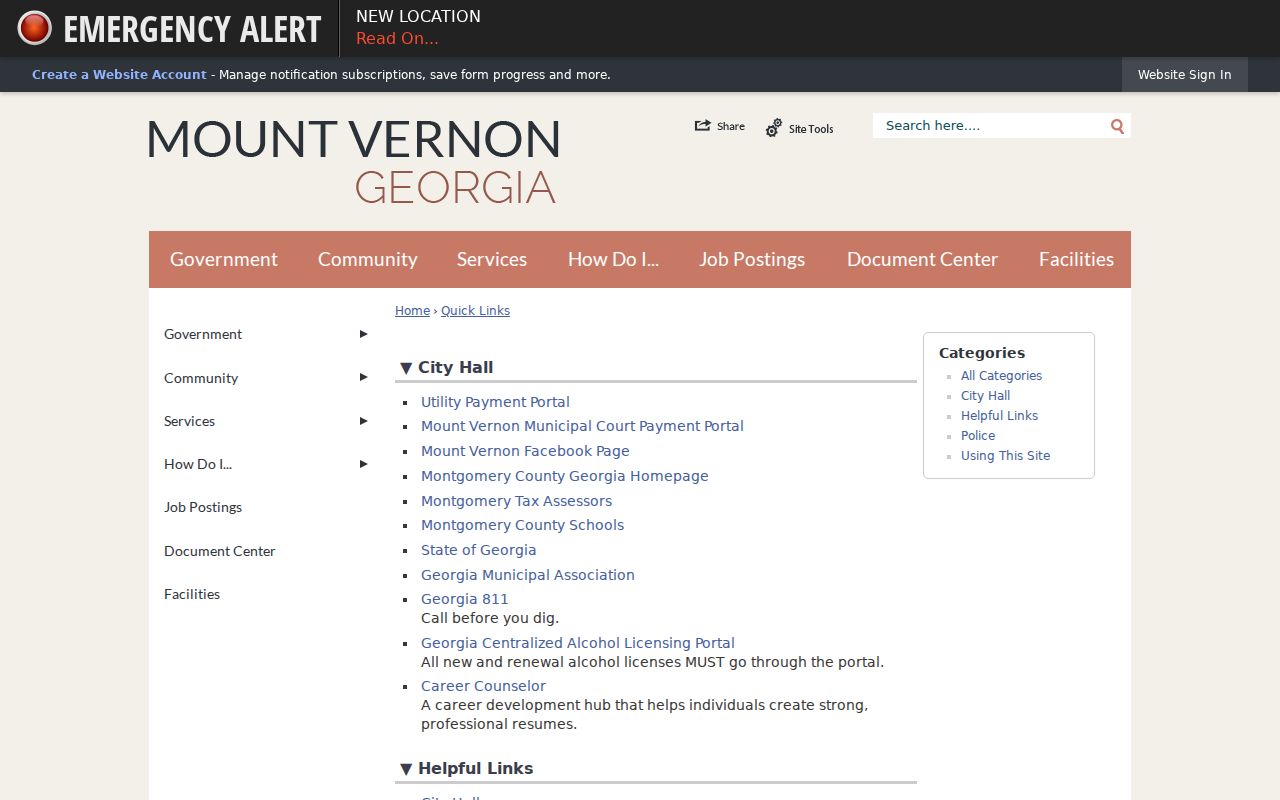Open Mount Vernon Municipal Court Payment Portal

pos(582,426)
